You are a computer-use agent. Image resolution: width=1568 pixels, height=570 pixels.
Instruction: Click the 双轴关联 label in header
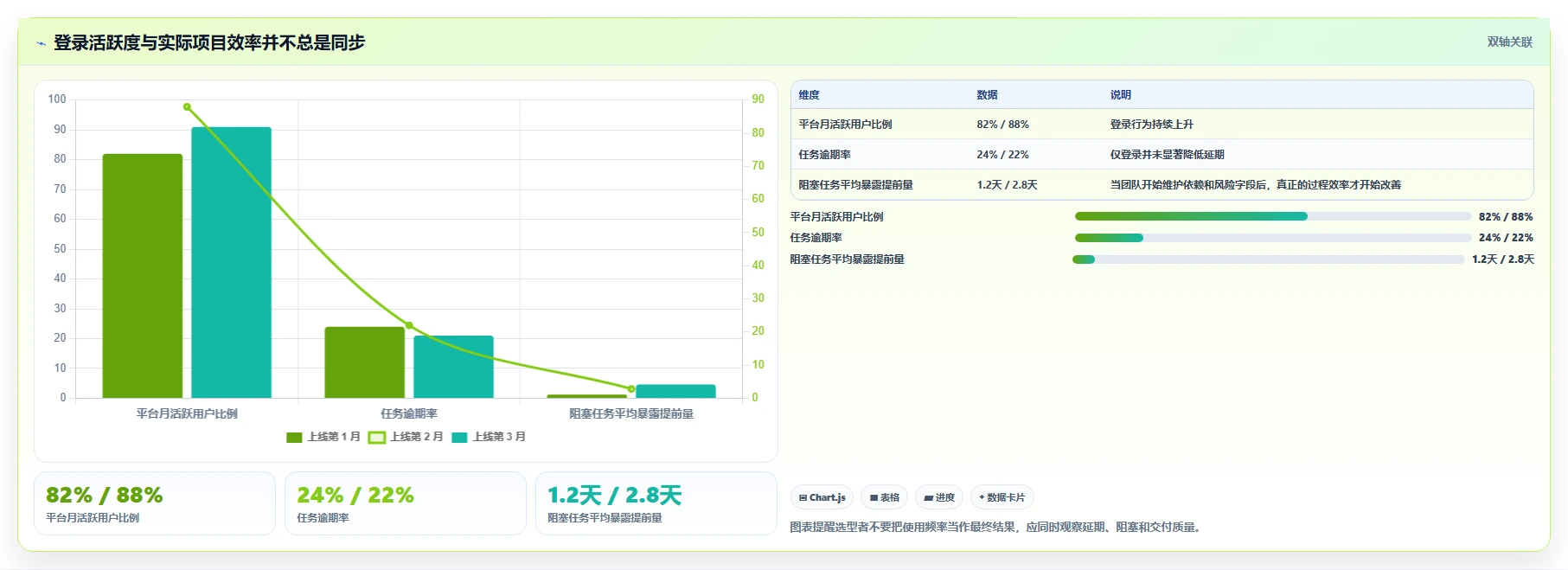point(1510,42)
